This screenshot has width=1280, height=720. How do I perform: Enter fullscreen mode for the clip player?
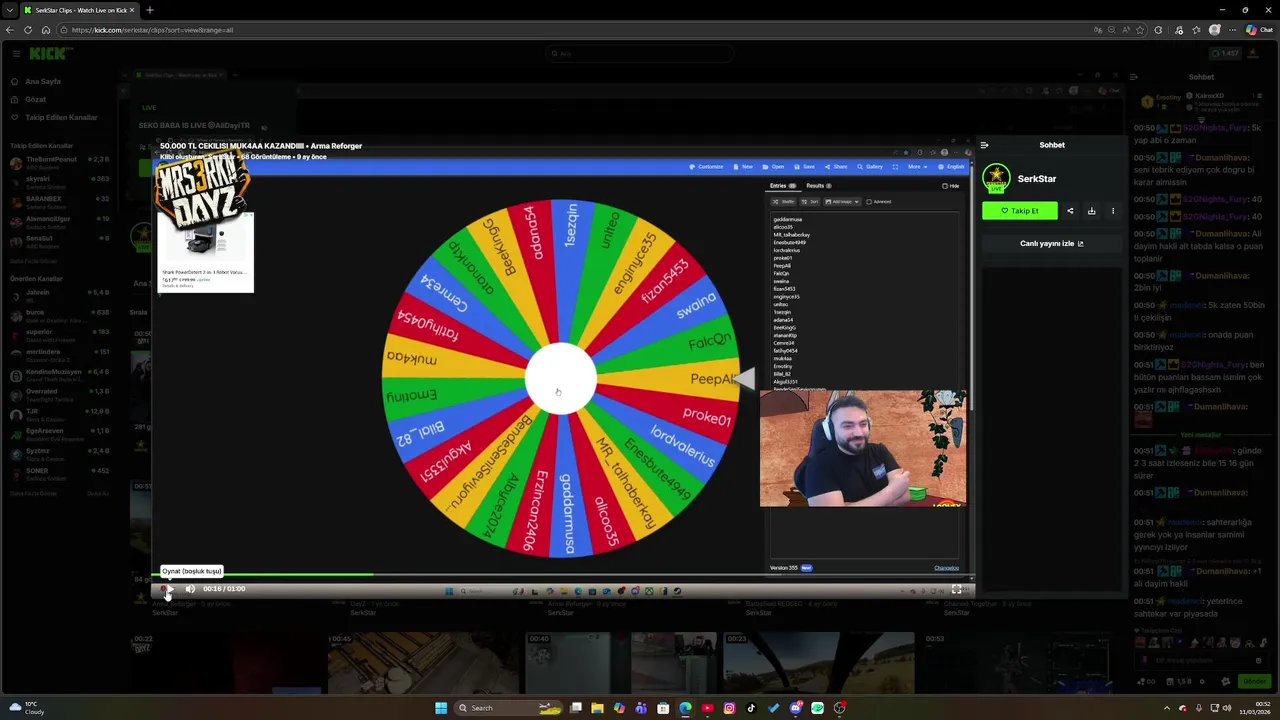[957, 589]
